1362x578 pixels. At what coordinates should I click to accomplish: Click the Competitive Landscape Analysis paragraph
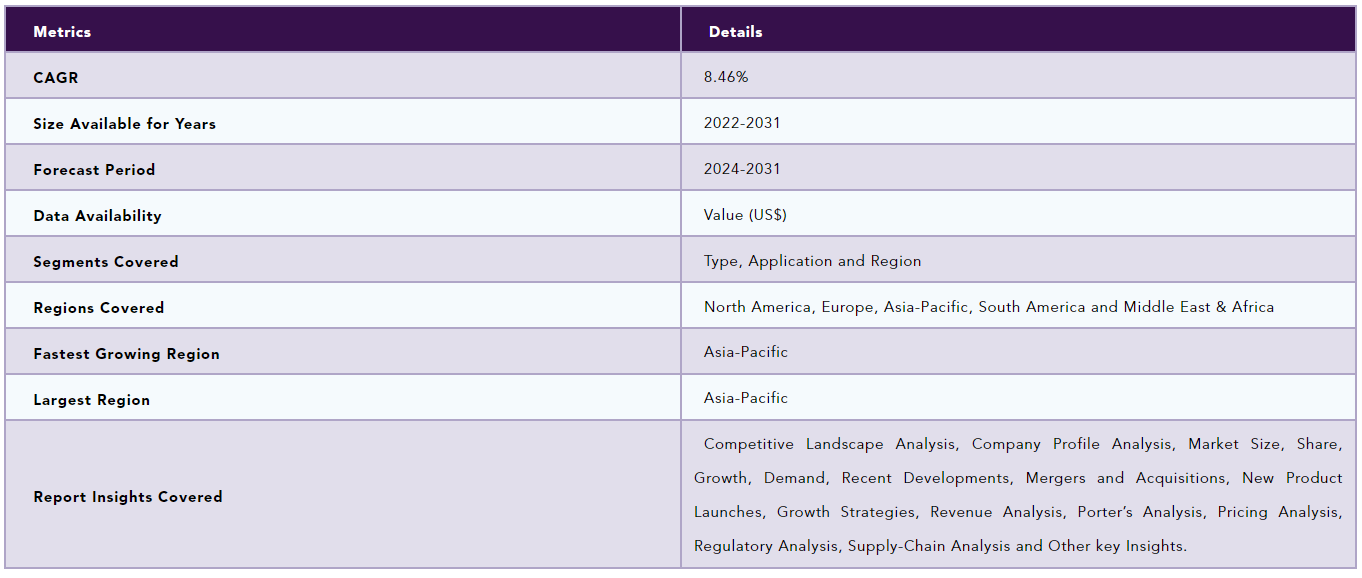(1018, 495)
